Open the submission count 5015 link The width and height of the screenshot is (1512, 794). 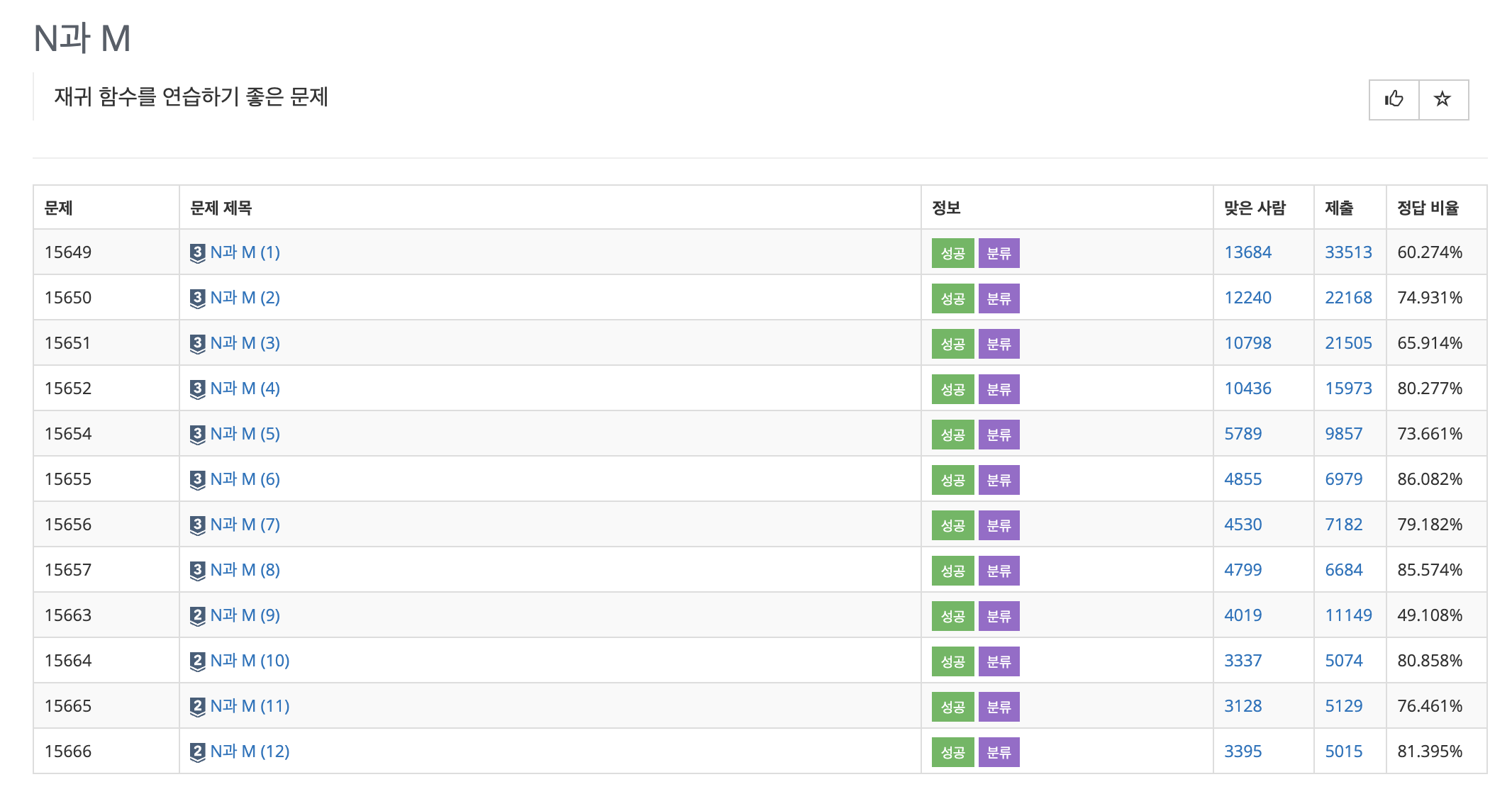pos(1343,751)
